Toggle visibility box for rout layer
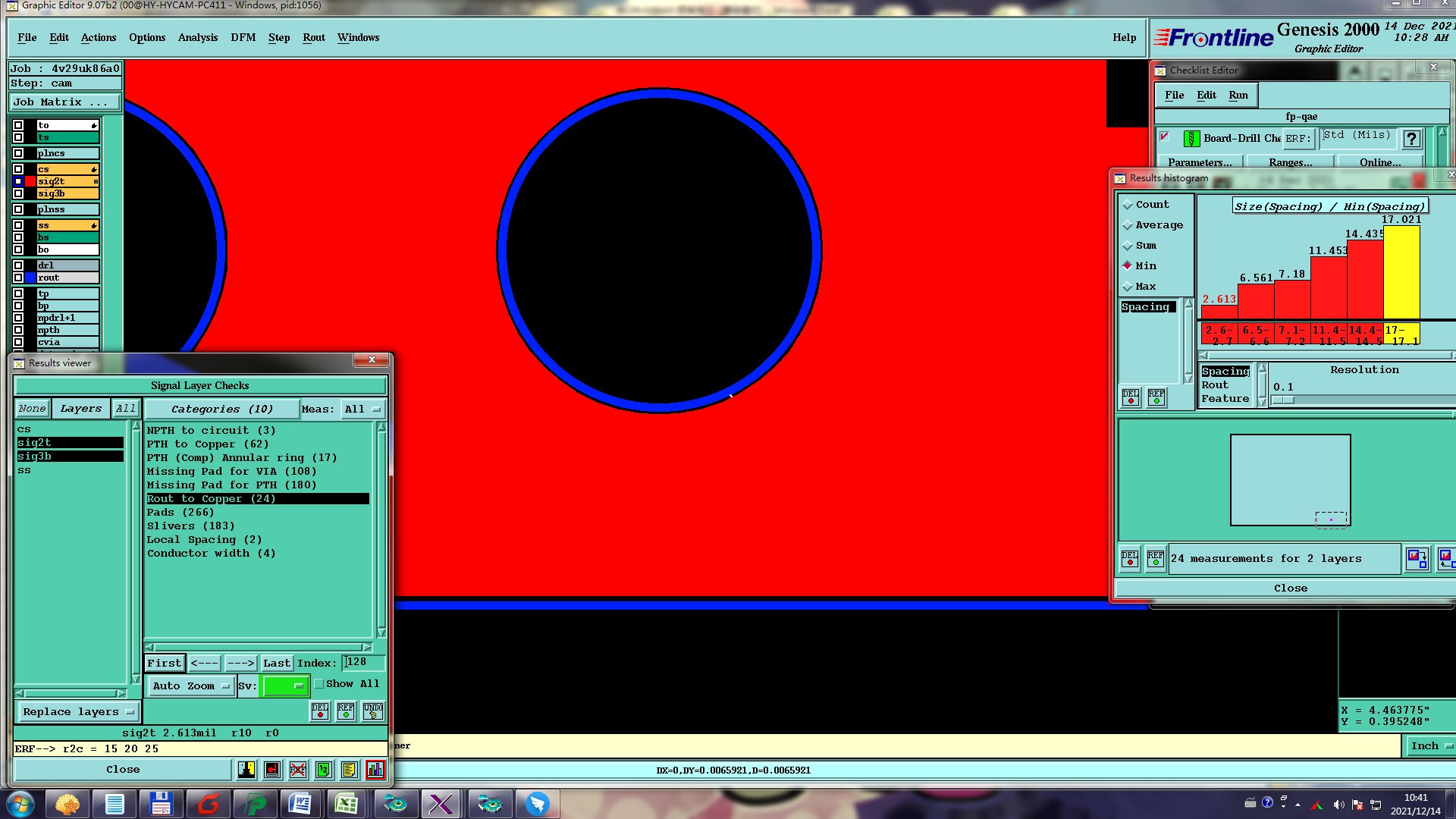1456x819 pixels. click(18, 278)
